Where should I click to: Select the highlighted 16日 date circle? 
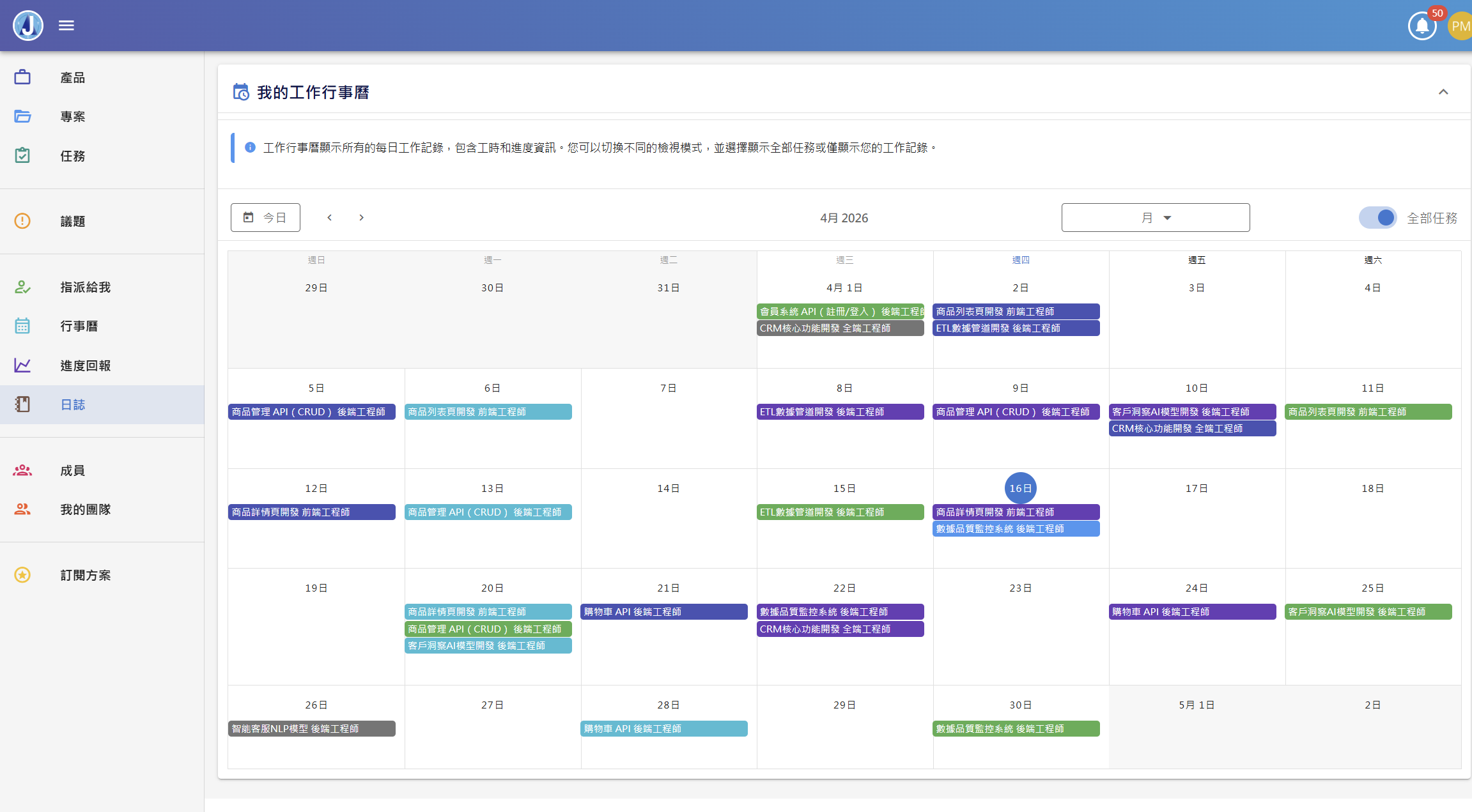tap(1020, 488)
